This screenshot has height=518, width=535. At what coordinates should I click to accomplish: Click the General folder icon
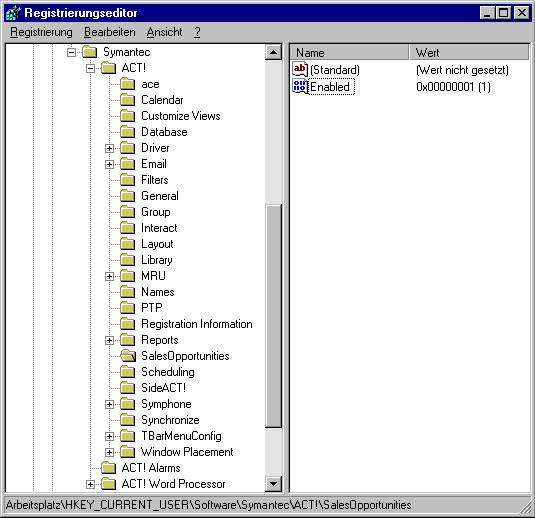(128, 196)
